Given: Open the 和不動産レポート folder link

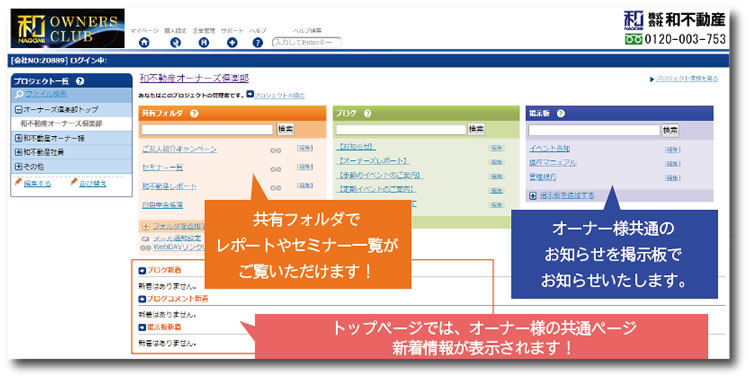Looking at the screenshot, I should click(x=169, y=186).
